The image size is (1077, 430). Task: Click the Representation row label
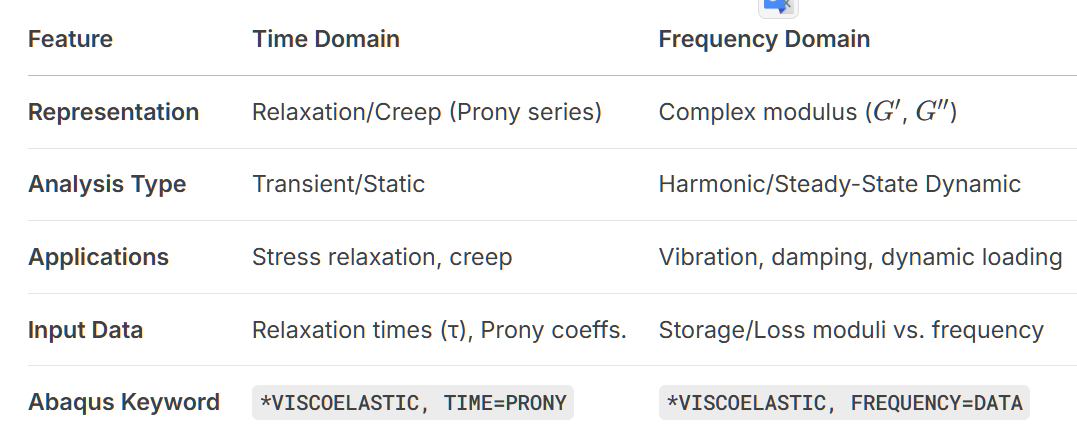(113, 112)
